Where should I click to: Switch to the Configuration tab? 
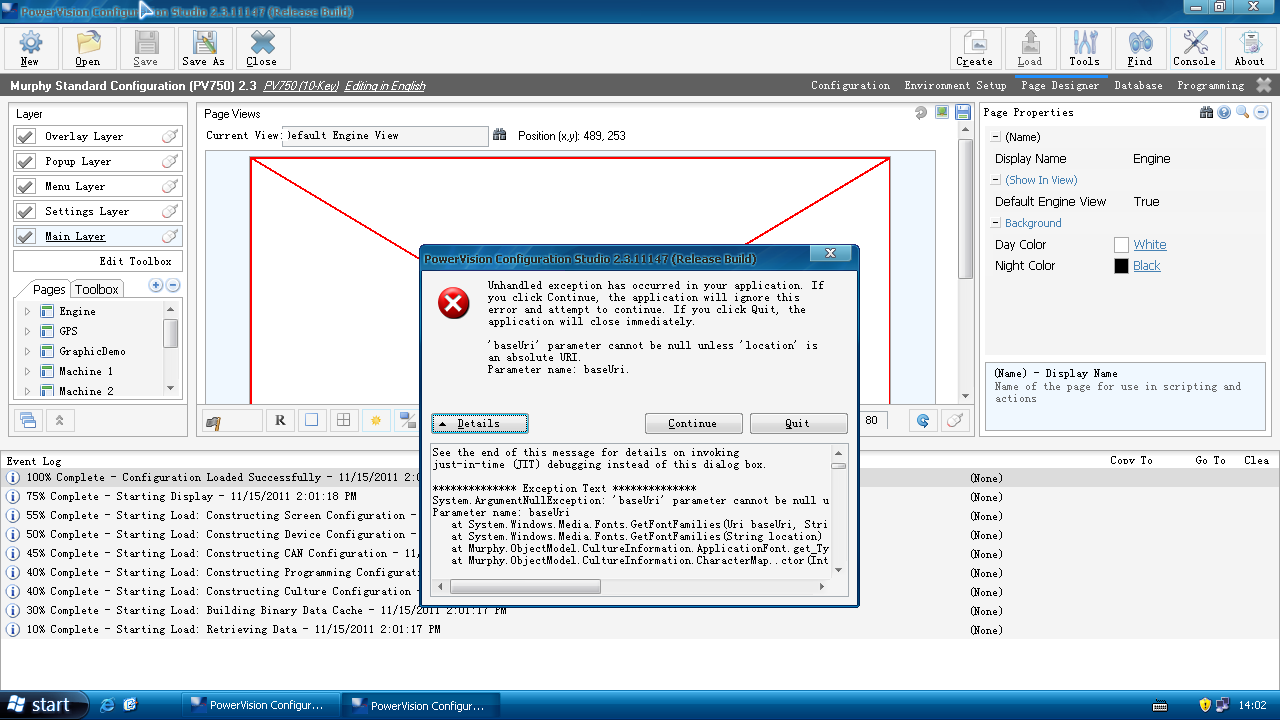coord(850,86)
